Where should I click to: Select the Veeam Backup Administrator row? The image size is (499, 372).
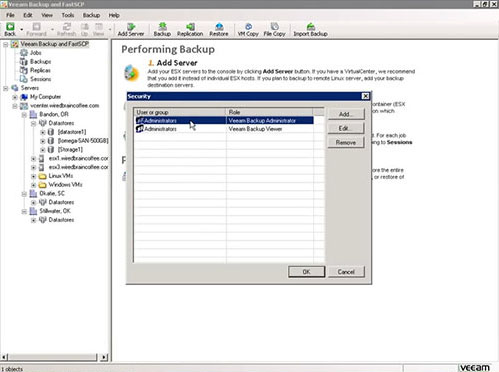[x=224, y=120]
